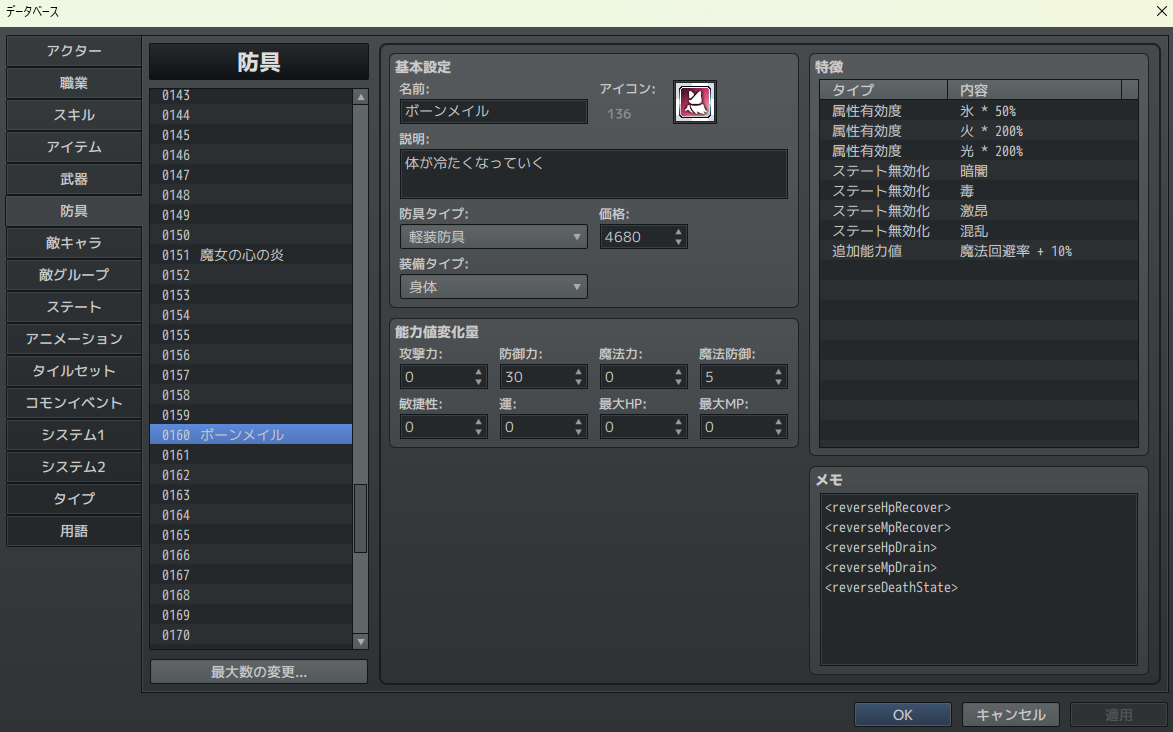1173x732 pixels.
Task: Open the 用語 tab
Action: coord(73,531)
